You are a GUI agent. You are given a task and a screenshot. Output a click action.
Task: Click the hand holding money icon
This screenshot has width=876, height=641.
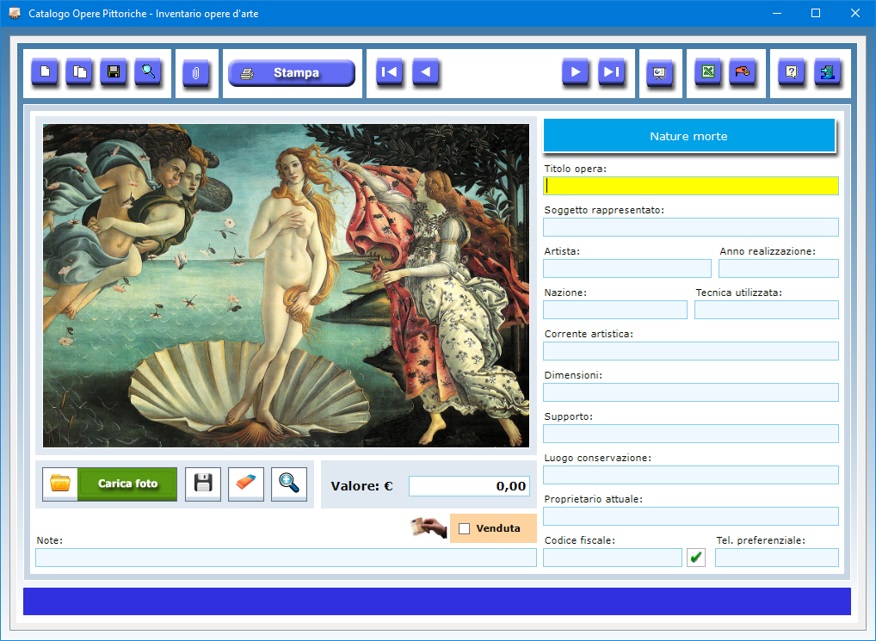(x=429, y=527)
